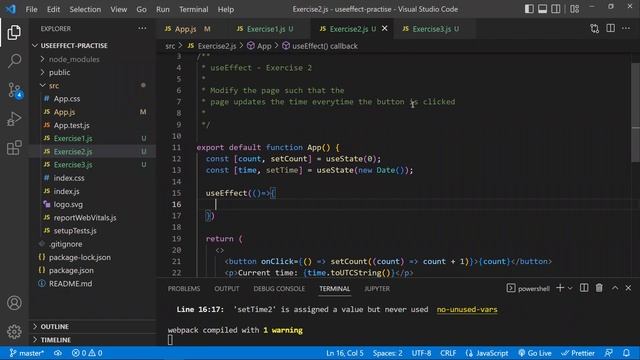Screen dimensions: 640x360
Task: Open the Extensions view
Action: [14, 148]
